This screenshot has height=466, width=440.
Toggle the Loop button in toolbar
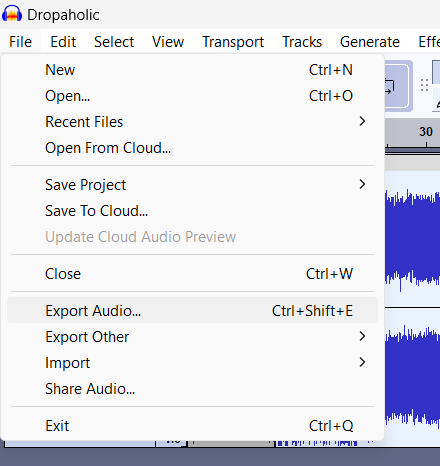(397, 86)
